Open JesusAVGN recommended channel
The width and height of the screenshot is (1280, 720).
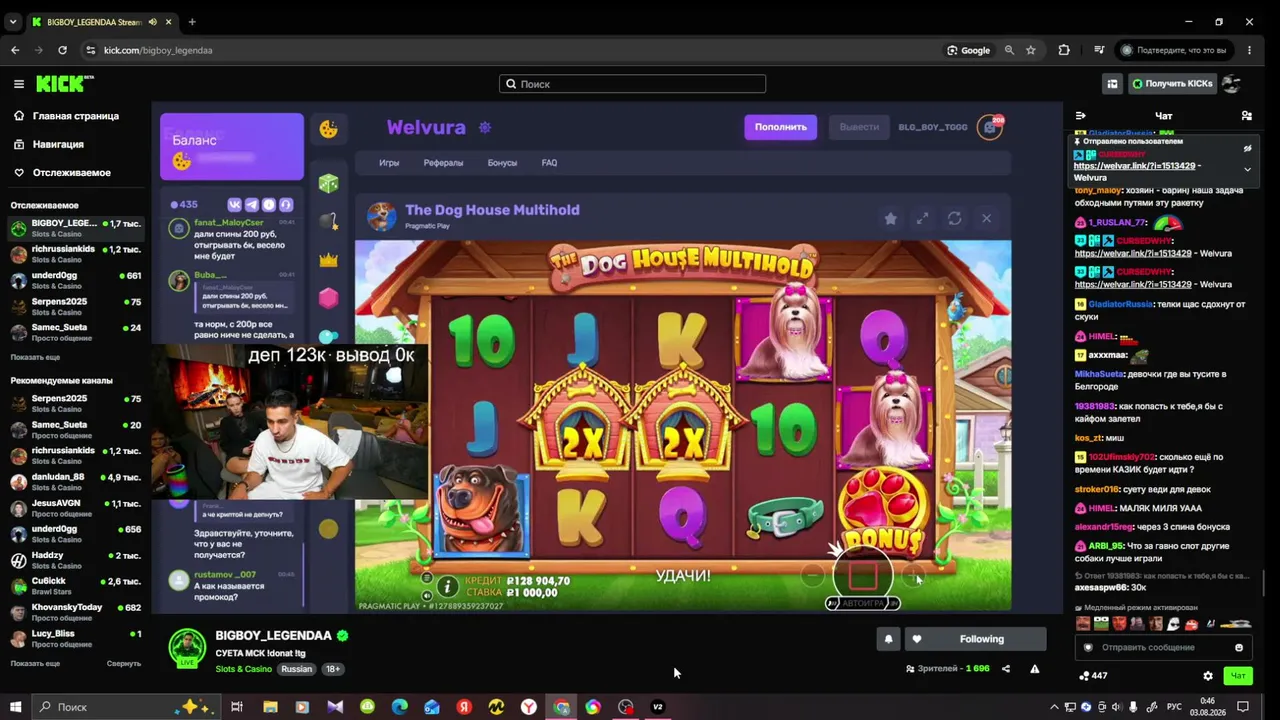pos(76,508)
